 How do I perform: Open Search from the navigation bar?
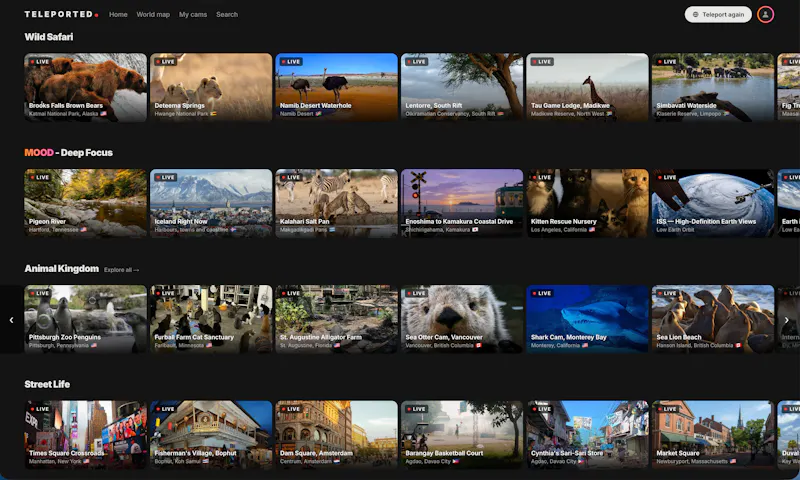(x=227, y=14)
